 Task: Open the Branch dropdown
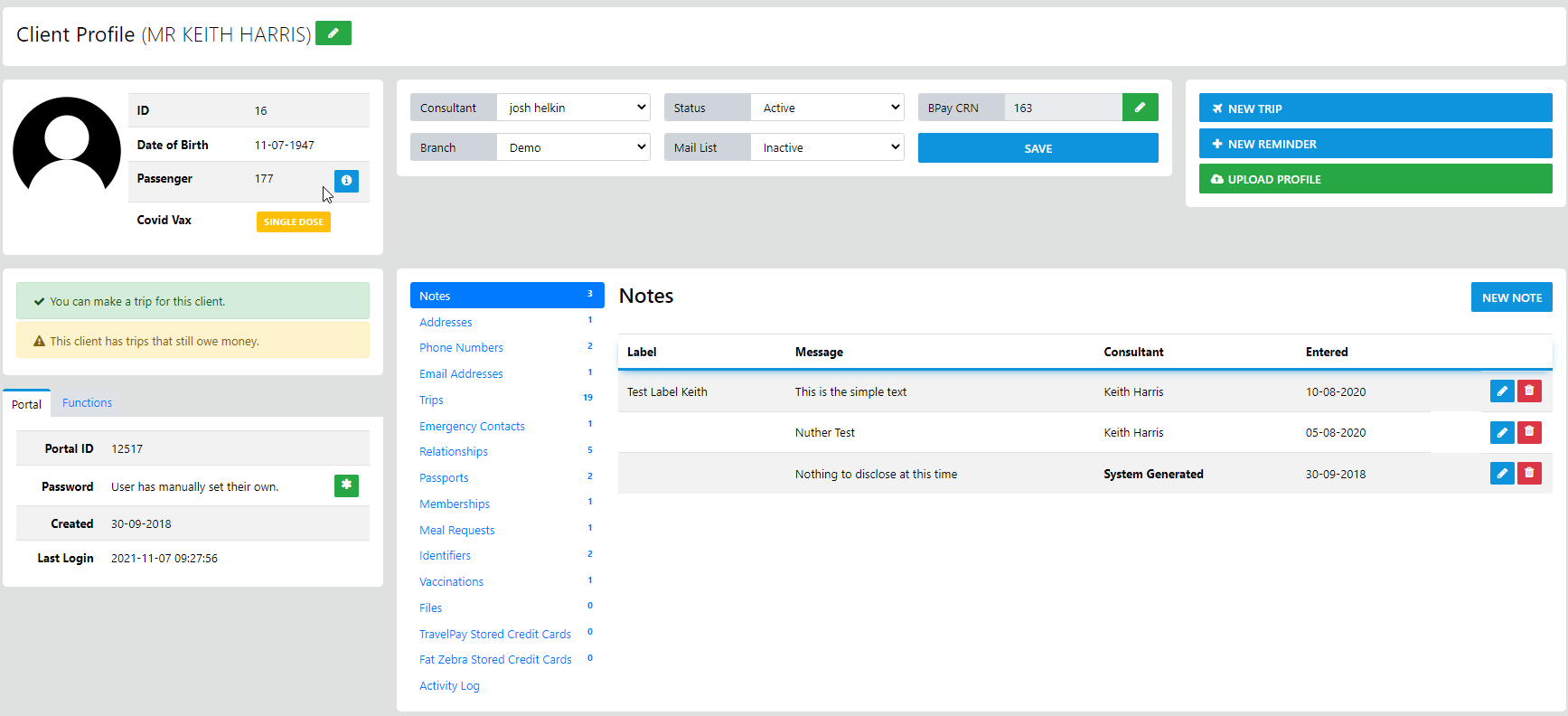574,147
